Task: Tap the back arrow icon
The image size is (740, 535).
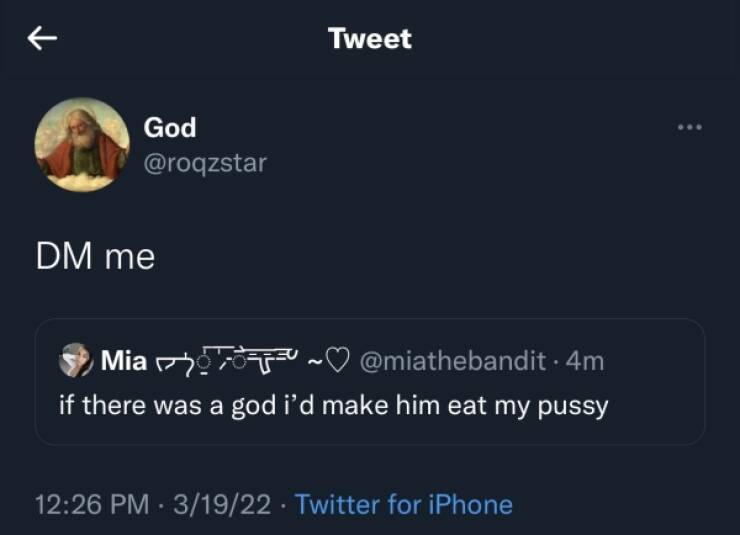Action: coord(40,39)
